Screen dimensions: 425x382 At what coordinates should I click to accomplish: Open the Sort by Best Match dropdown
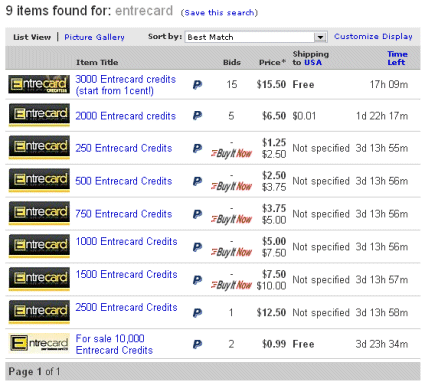pyautogui.click(x=256, y=37)
